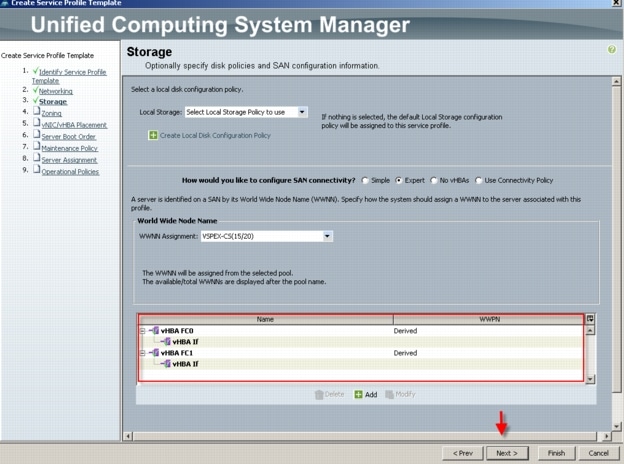
Task: Go to the Networking step
Action: point(56,91)
